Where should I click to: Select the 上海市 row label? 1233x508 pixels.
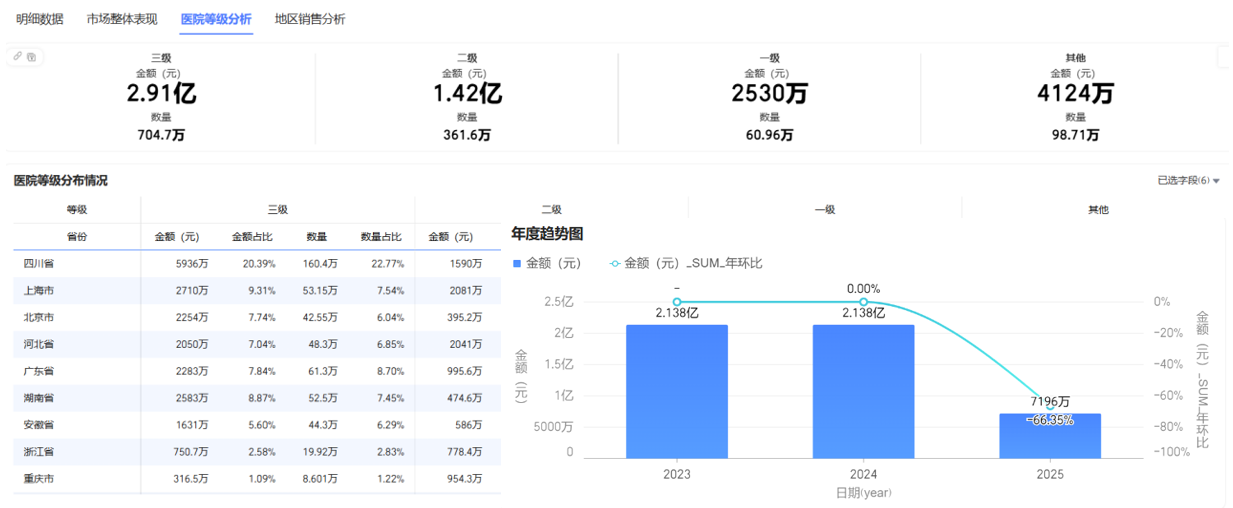coord(41,291)
